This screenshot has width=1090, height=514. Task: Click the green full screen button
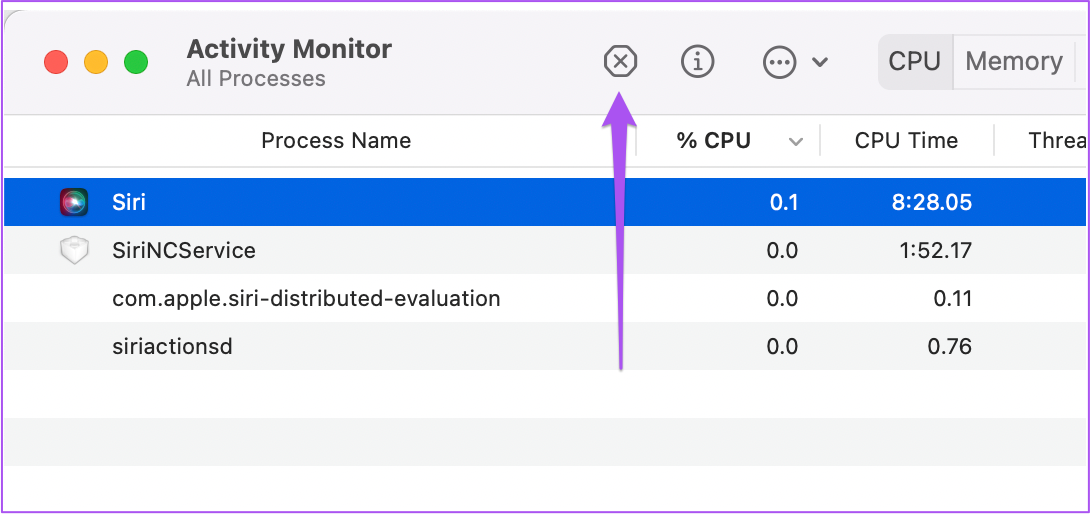coord(136,62)
